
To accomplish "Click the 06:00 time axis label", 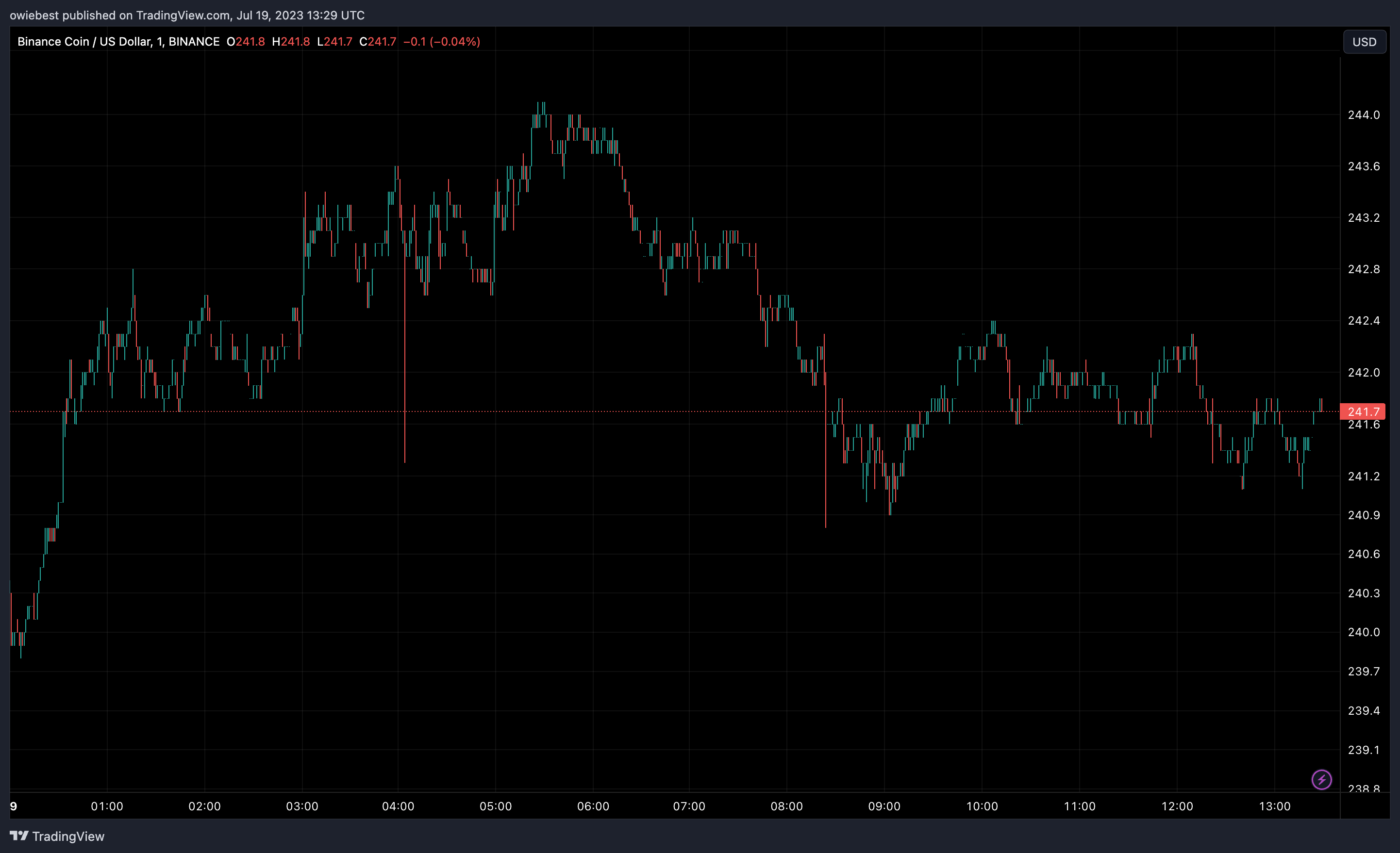I will tap(593, 806).
